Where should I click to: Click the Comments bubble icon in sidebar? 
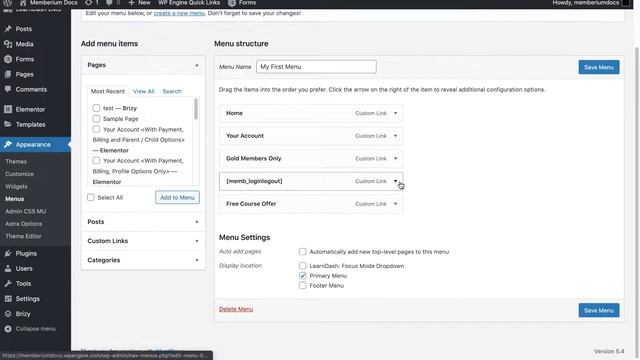point(8,89)
